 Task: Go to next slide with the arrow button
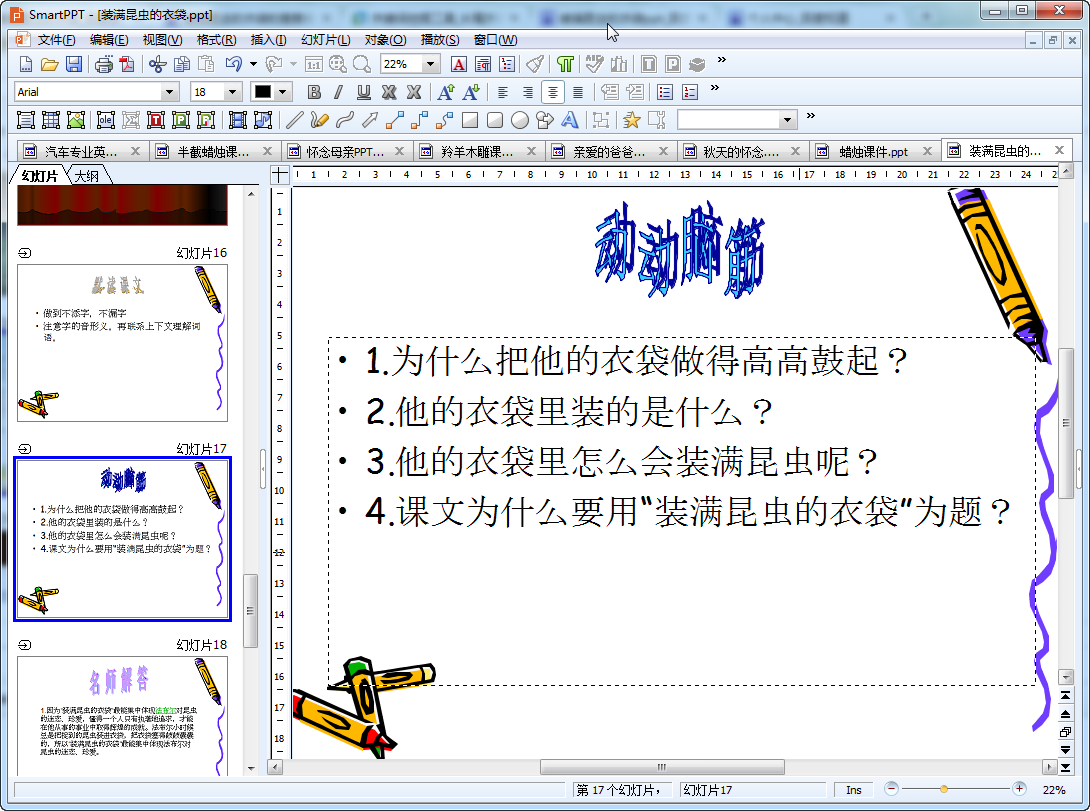click(1065, 750)
